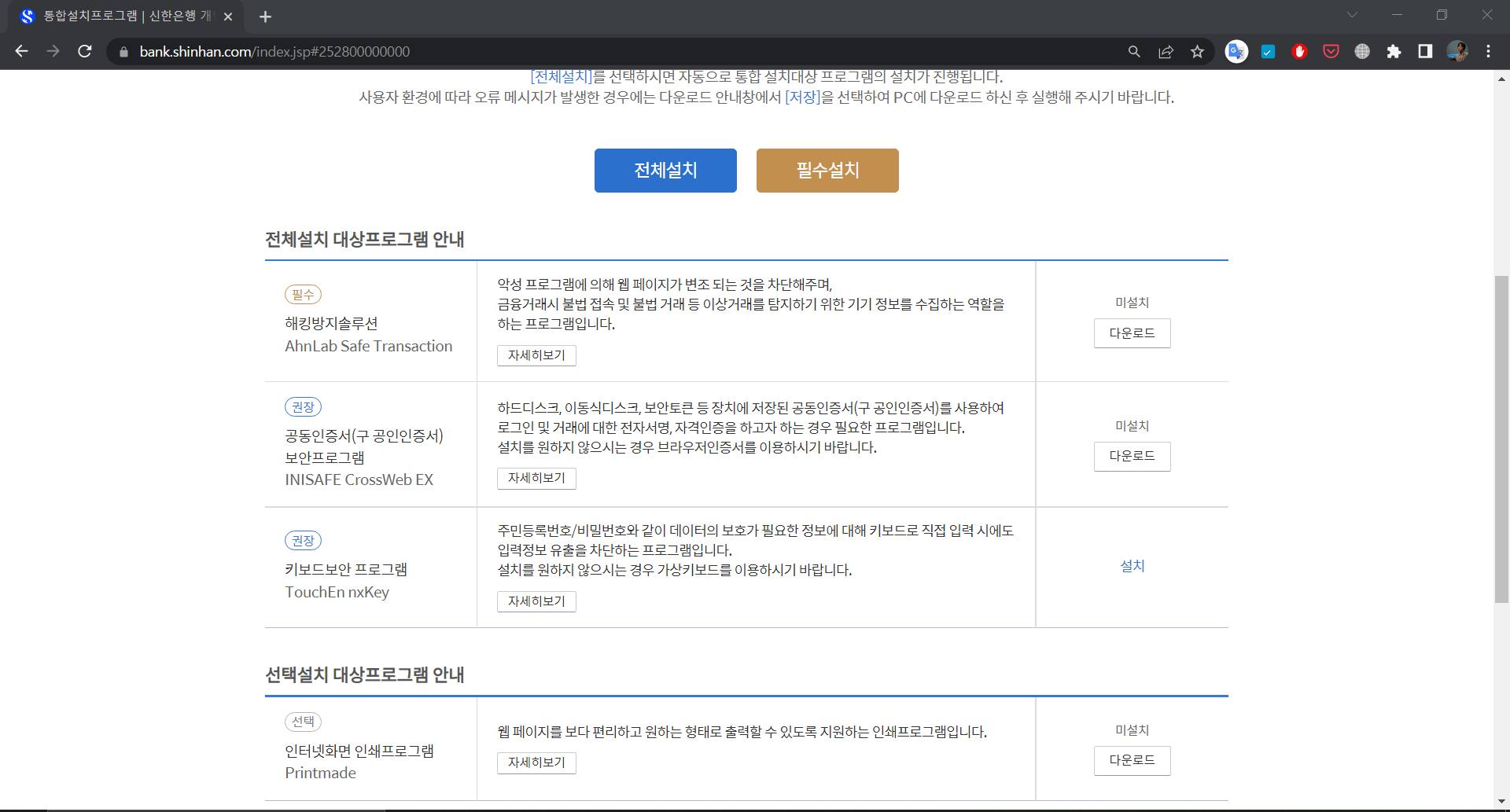Open a new tab with the plus button
Screen dimensions: 1510x812
pos(265,17)
